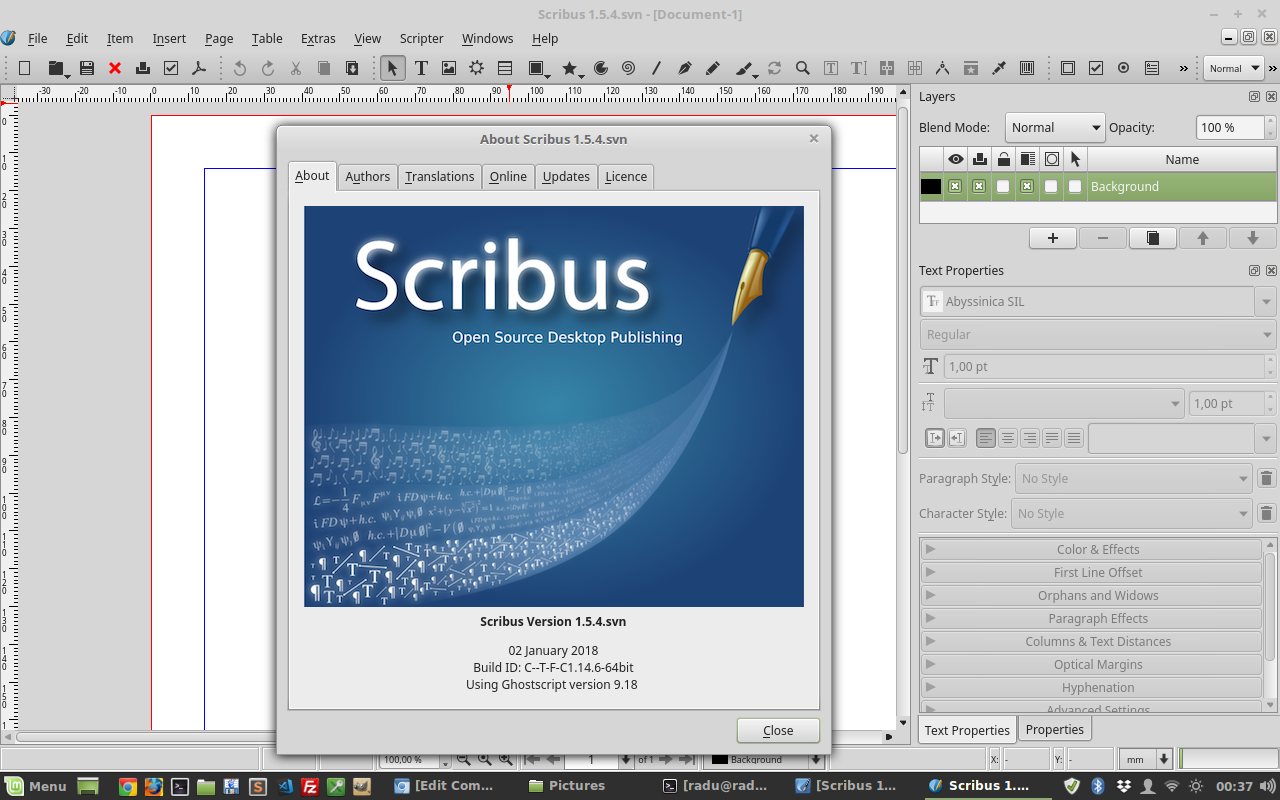1280x800 pixels.
Task: Select the Copy Item Properties tool
Action: point(970,68)
